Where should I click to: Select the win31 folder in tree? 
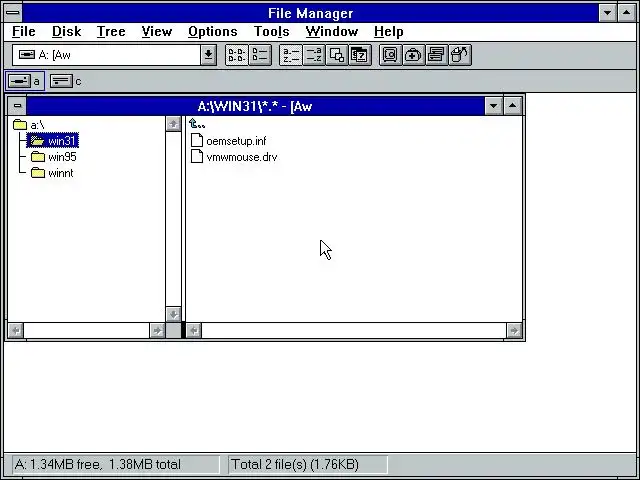click(52, 141)
